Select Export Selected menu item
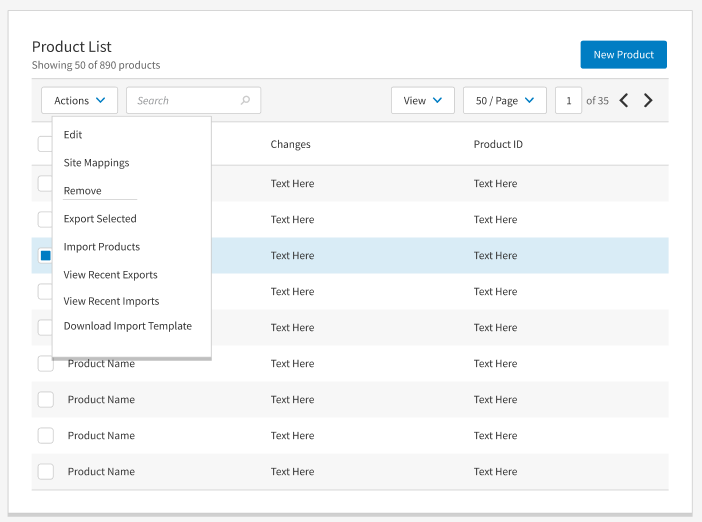 pos(100,219)
